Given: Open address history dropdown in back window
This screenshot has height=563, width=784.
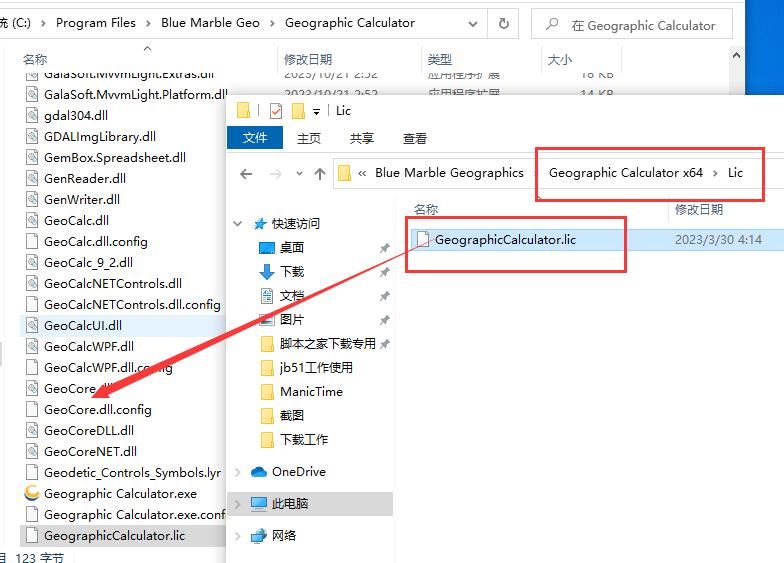Looking at the screenshot, I should (472, 24).
